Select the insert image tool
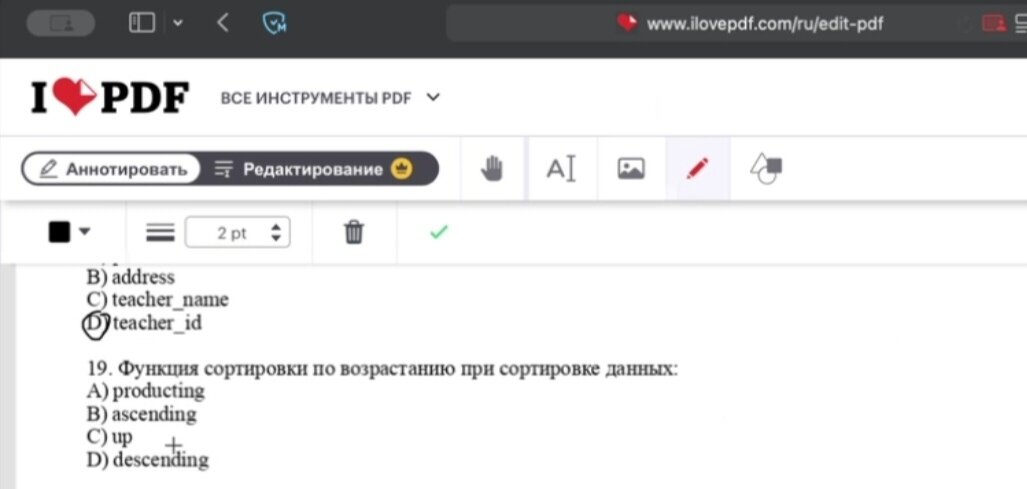This screenshot has width=1027, height=489. (631, 169)
